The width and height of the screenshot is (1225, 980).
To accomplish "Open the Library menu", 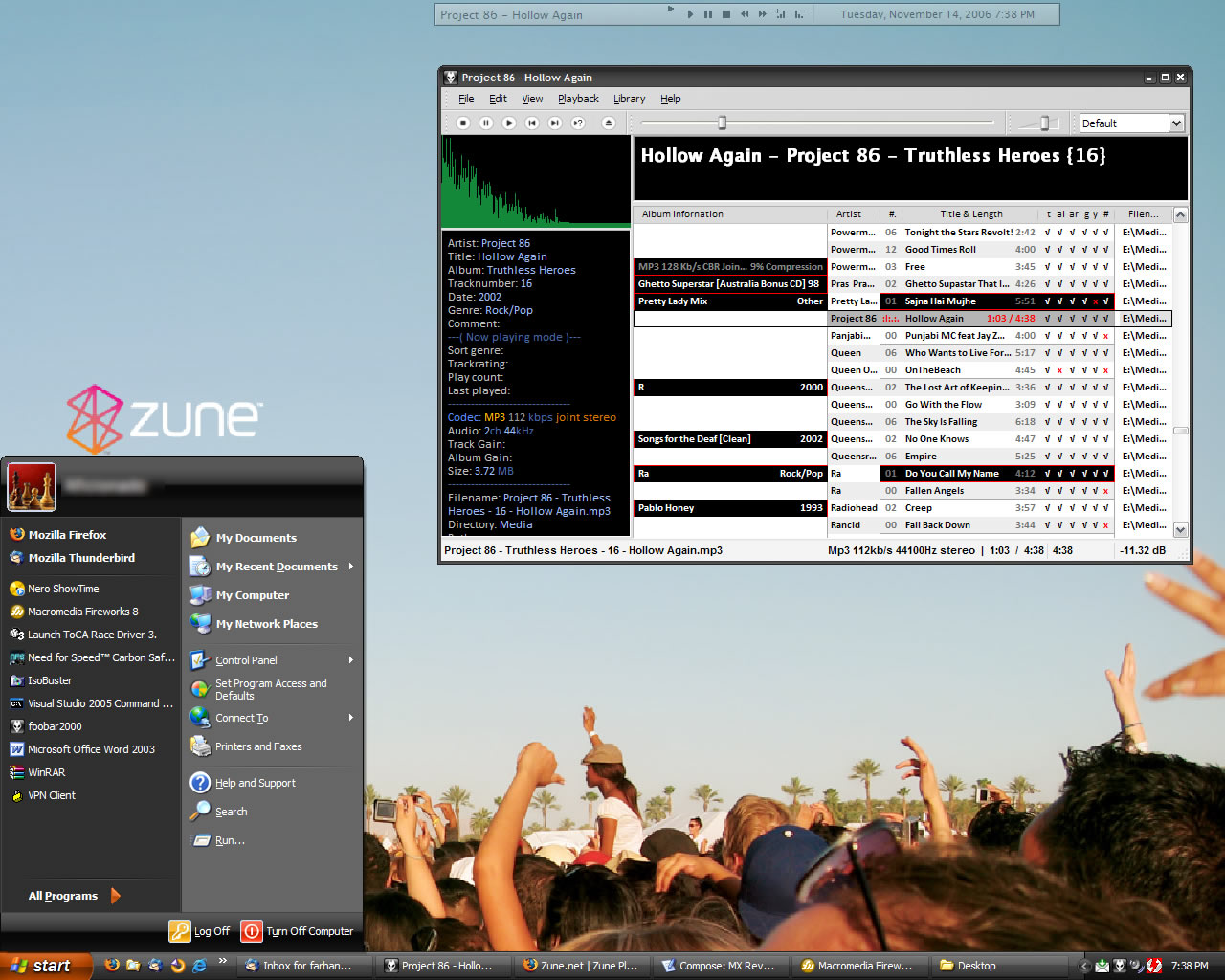I will click(x=629, y=99).
